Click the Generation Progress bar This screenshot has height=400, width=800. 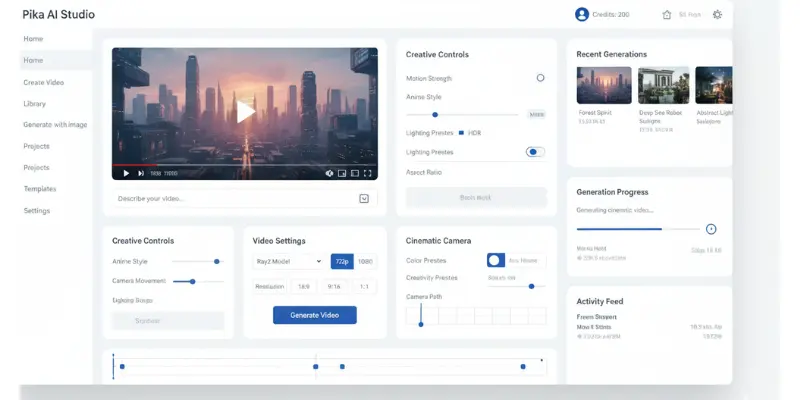coord(638,229)
